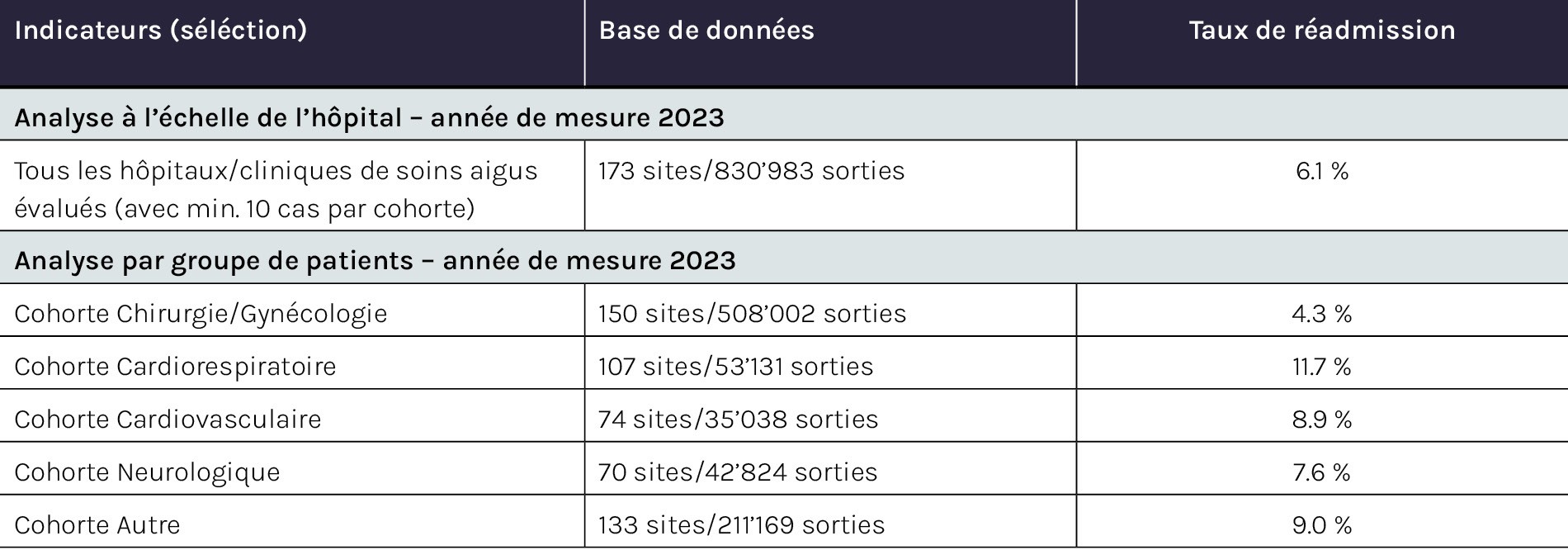Click the 4.3 % readmission rate value
This screenshot has height=550, width=1568.
point(1322,314)
